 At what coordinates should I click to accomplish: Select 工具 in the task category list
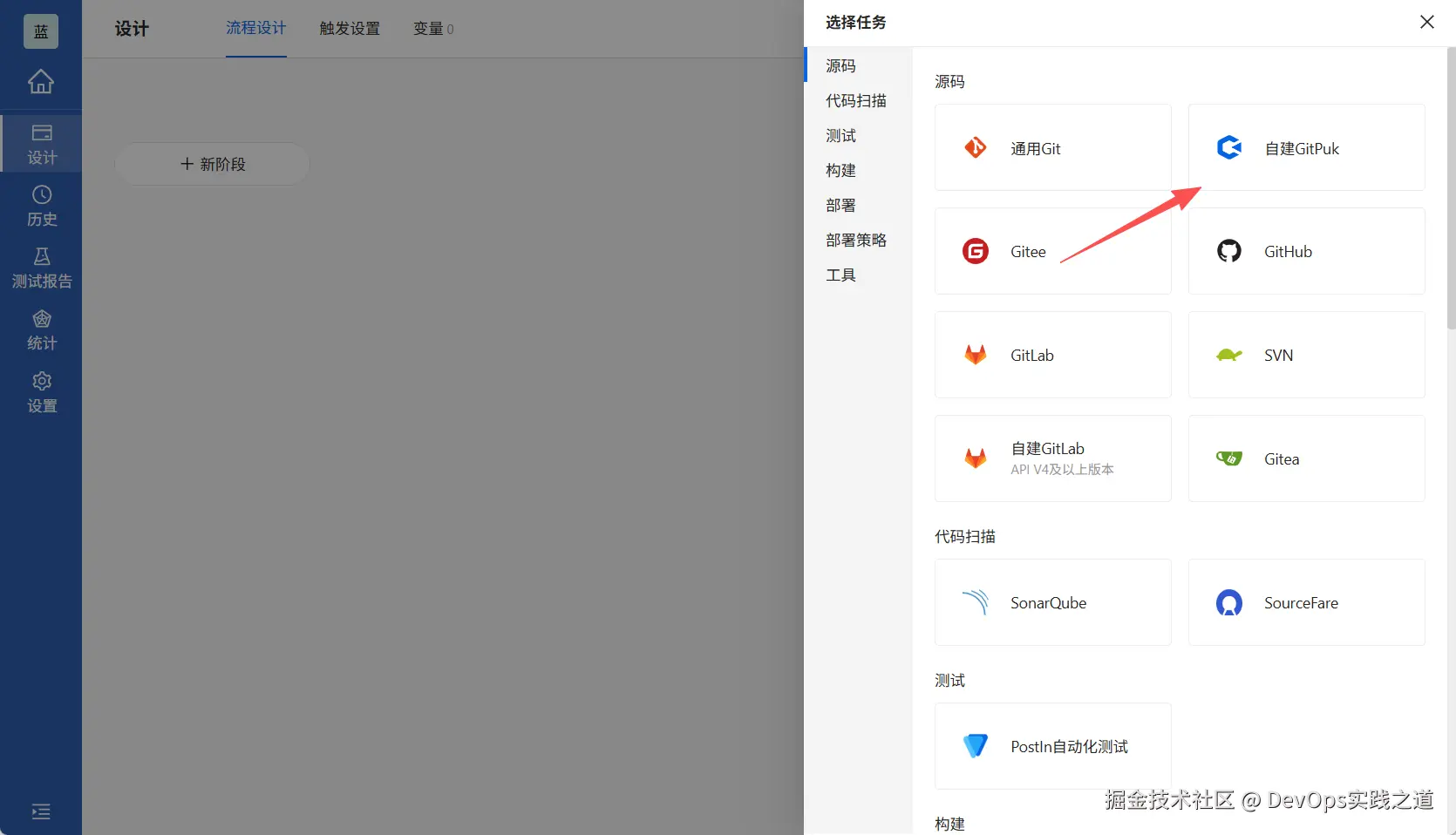(x=840, y=275)
